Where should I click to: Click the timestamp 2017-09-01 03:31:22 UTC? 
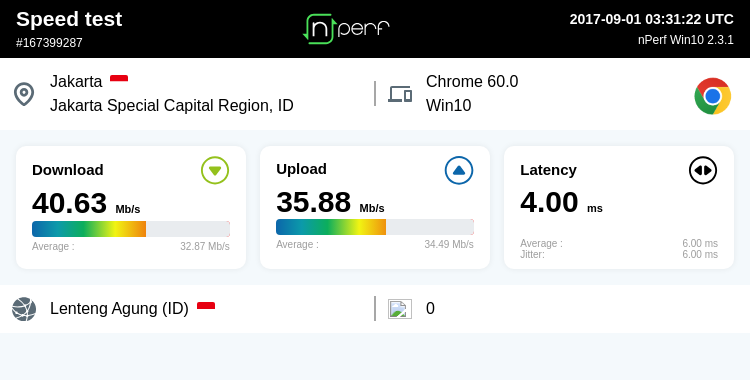coord(651,19)
